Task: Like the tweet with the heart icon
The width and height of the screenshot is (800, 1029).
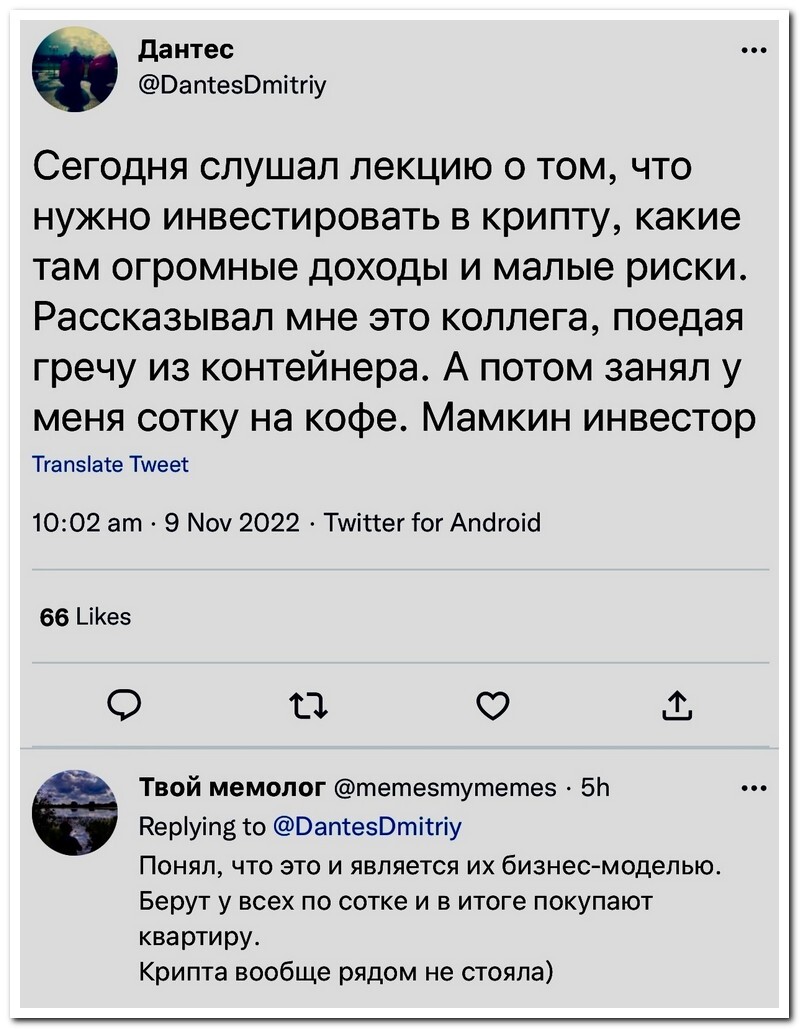Action: click(492, 706)
